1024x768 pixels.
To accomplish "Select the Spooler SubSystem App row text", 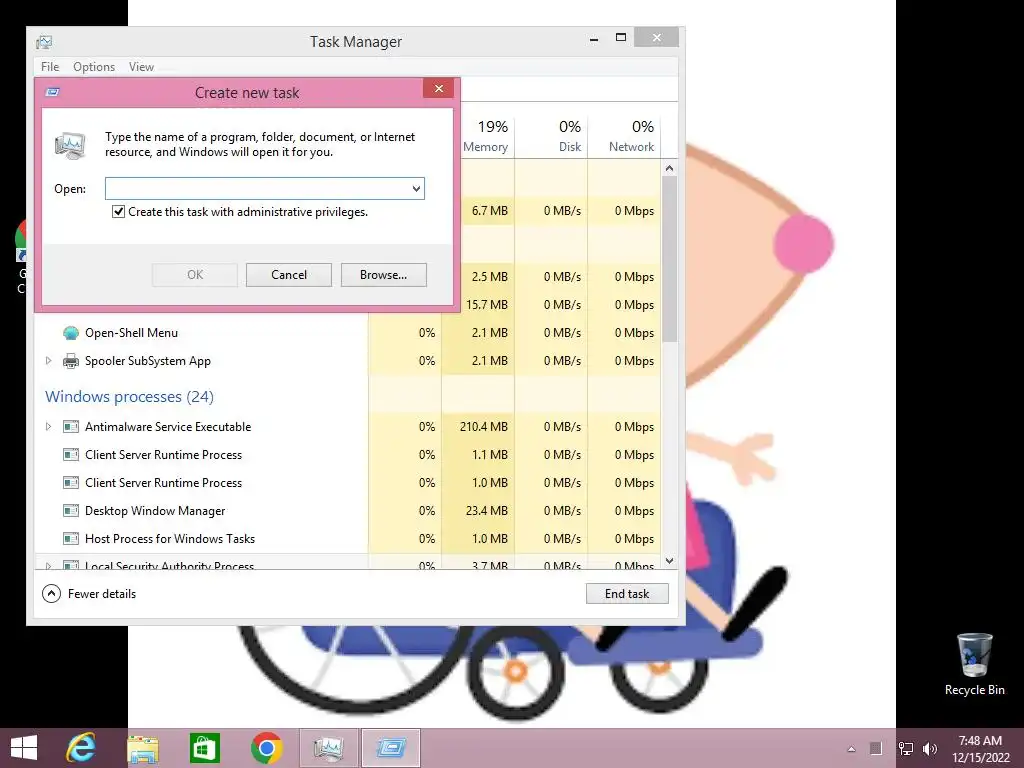I will tap(148, 361).
